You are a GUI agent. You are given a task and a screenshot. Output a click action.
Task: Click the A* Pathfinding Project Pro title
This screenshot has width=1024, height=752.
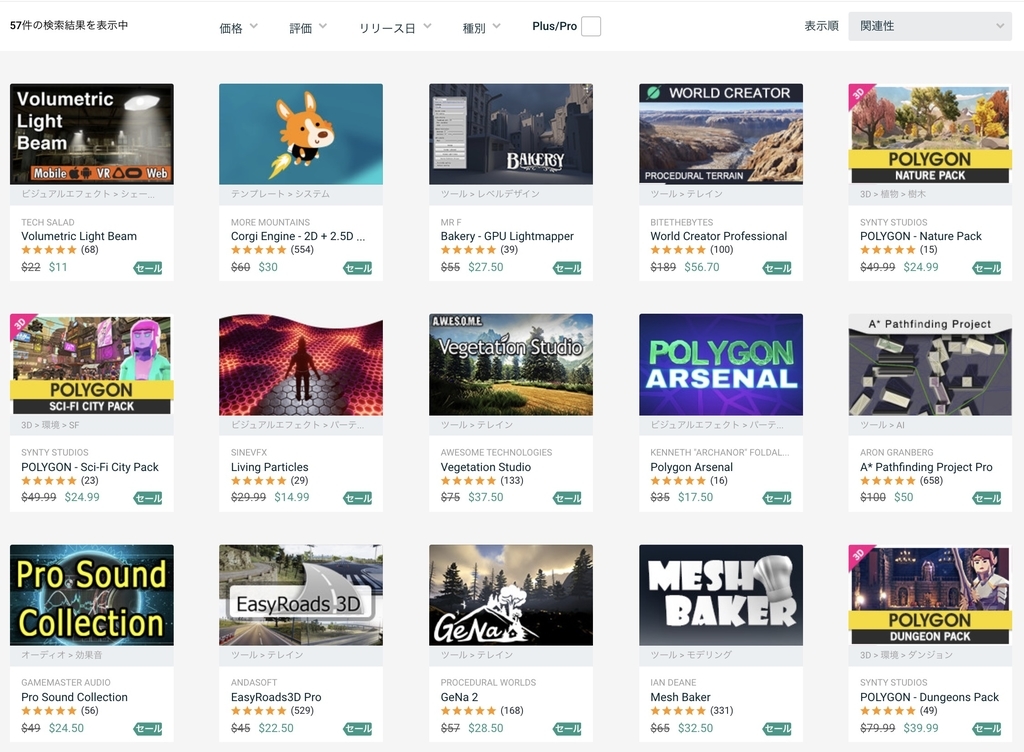tap(926, 467)
